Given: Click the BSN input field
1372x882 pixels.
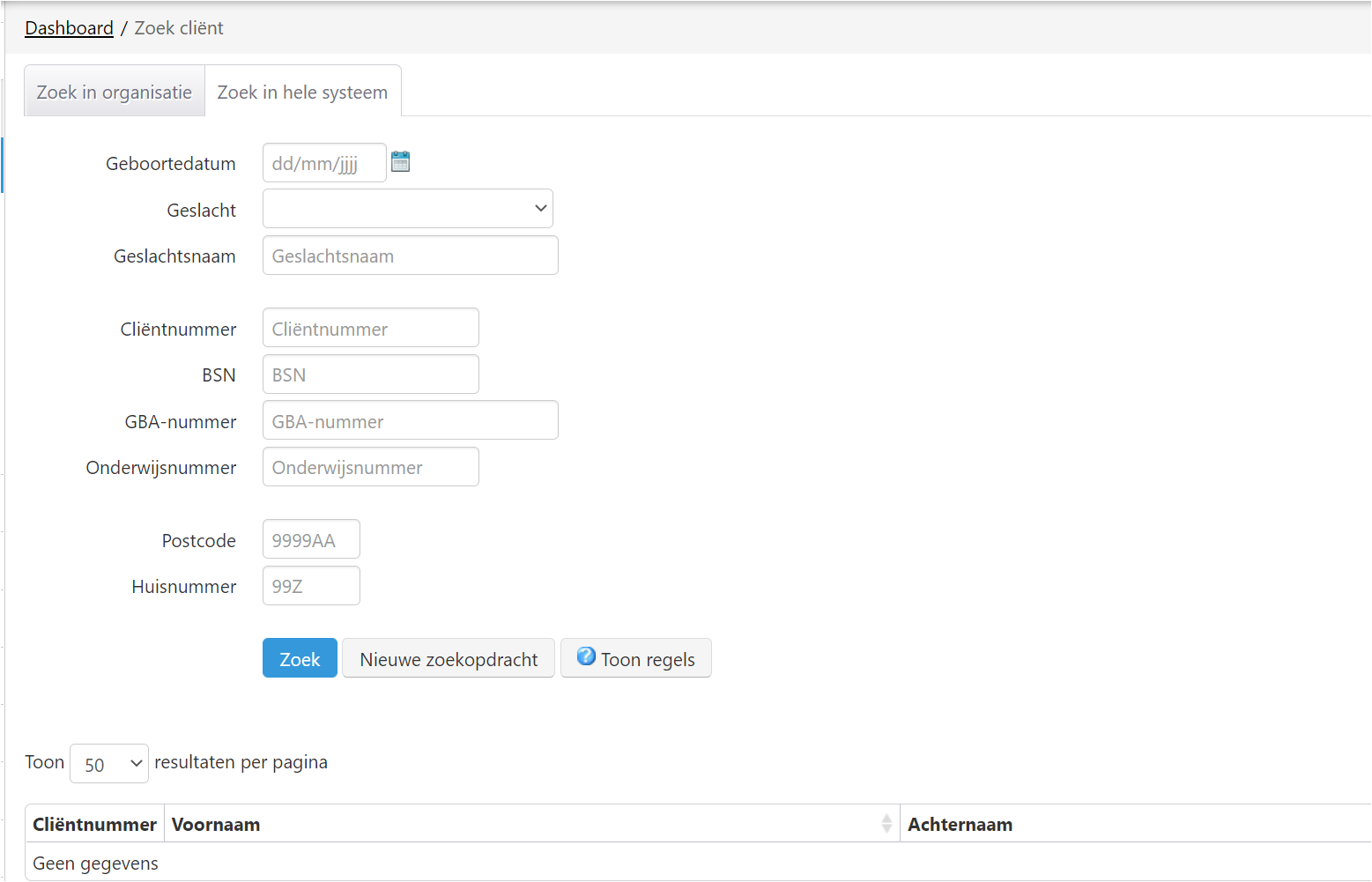Looking at the screenshot, I should (370, 374).
